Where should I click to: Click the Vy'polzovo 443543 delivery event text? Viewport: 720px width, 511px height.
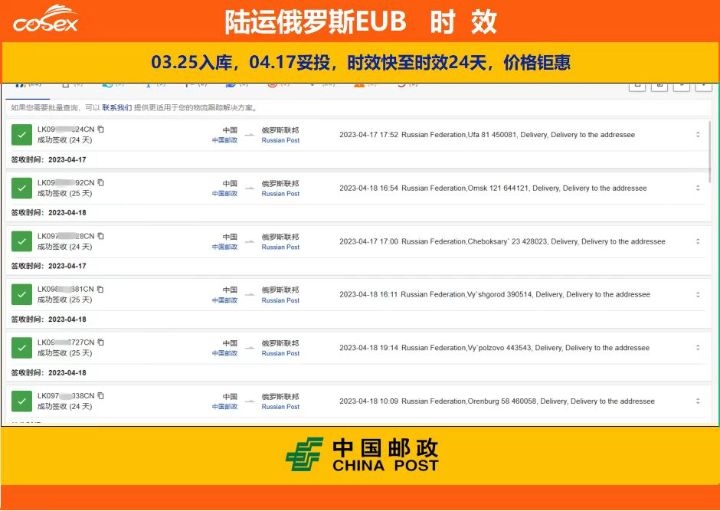click(x=495, y=348)
